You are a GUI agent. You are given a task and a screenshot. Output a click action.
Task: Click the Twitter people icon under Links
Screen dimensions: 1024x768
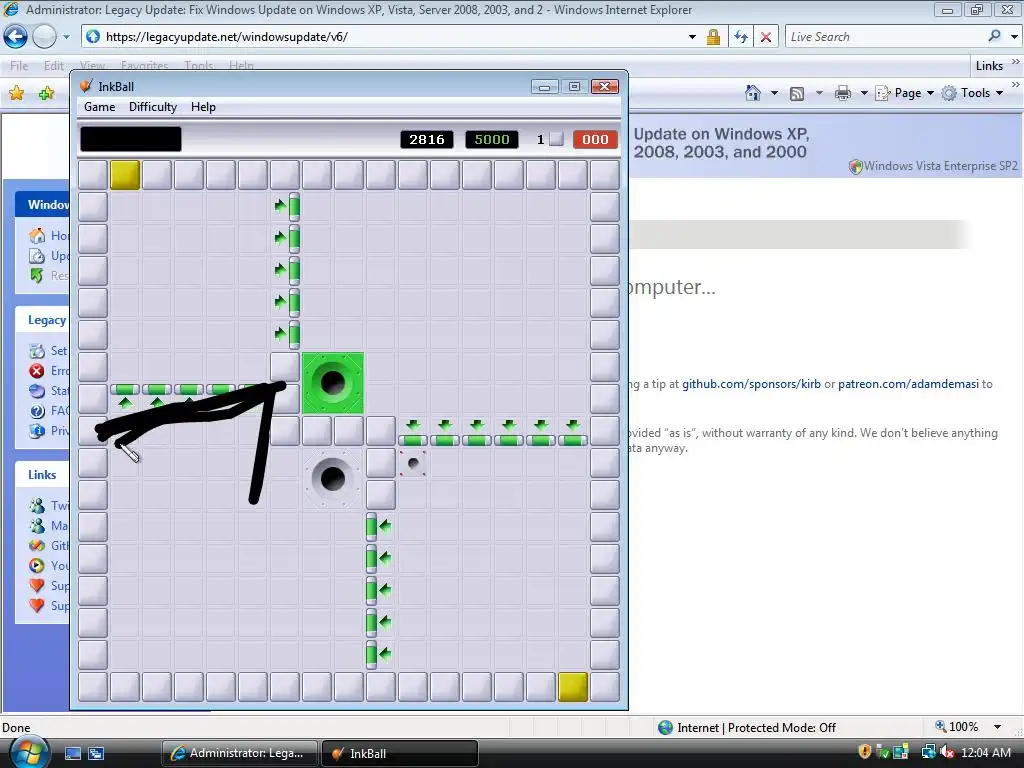coord(37,505)
